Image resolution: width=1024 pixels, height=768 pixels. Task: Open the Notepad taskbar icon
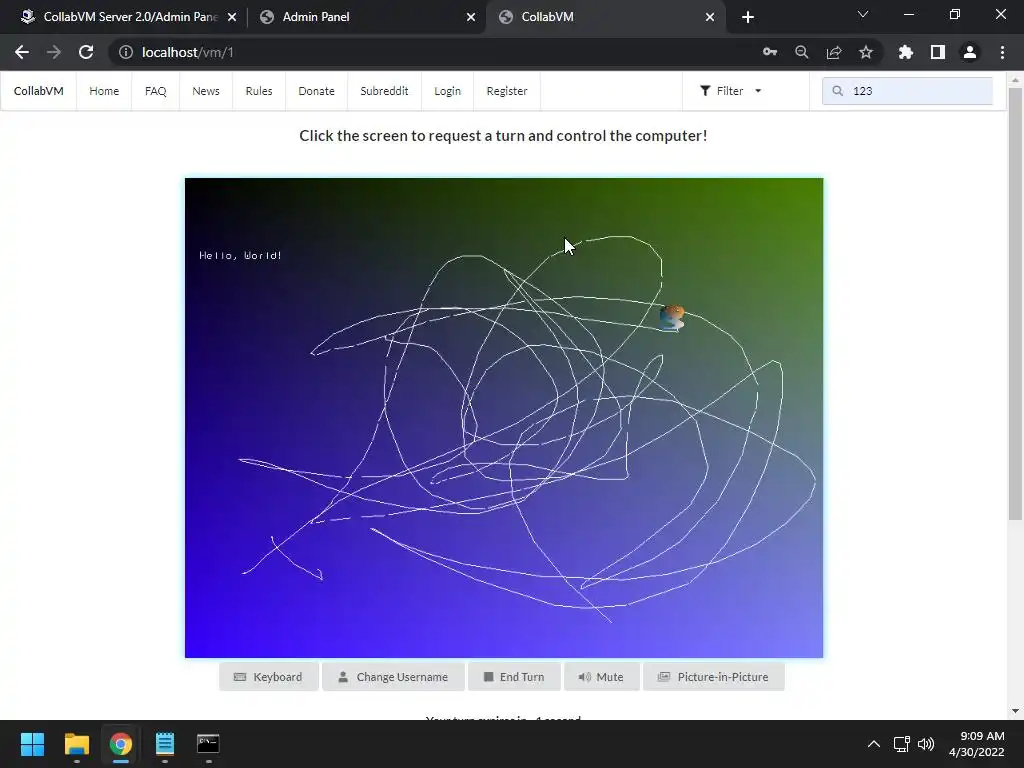click(165, 744)
